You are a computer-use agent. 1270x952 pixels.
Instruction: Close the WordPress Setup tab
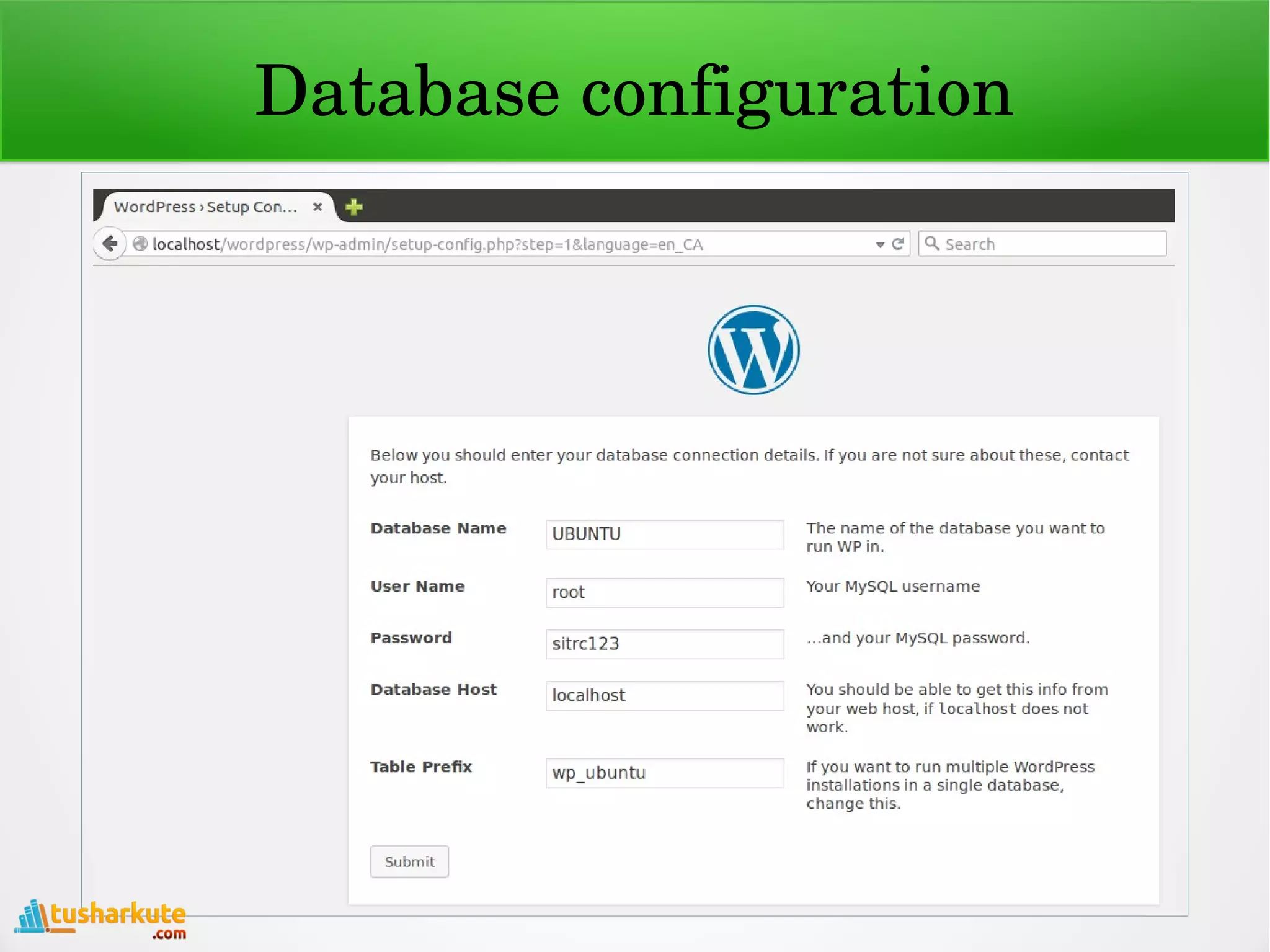pyautogui.click(x=317, y=207)
